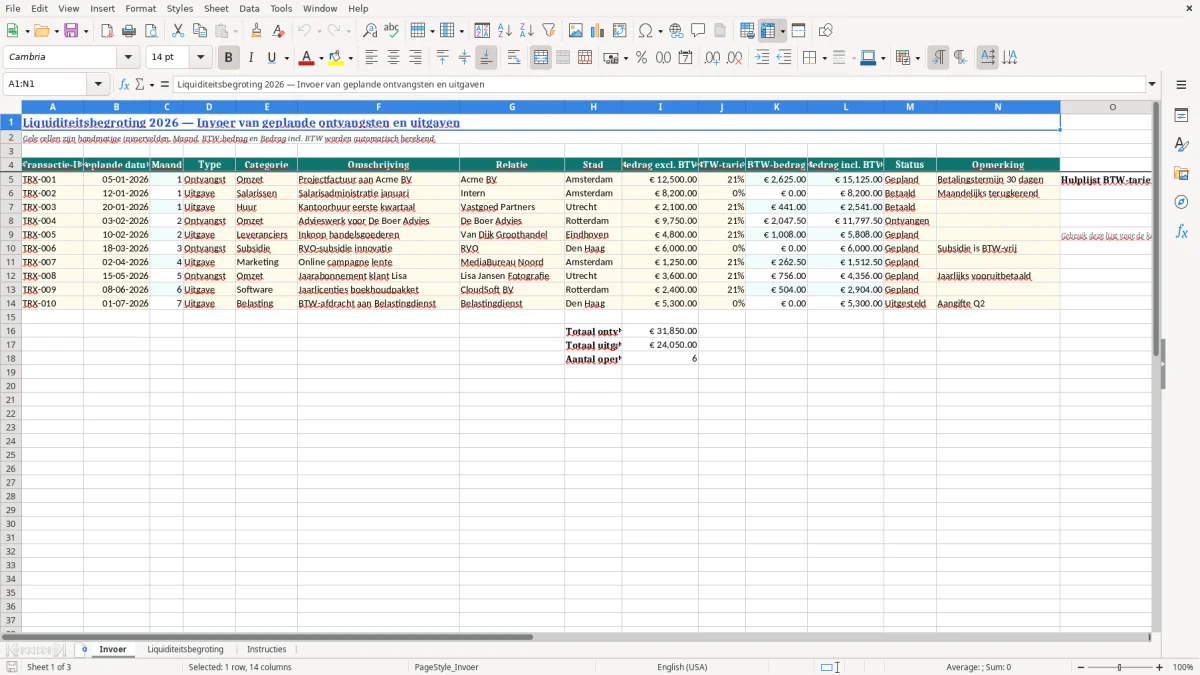Center text horizontally

point(393,58)
